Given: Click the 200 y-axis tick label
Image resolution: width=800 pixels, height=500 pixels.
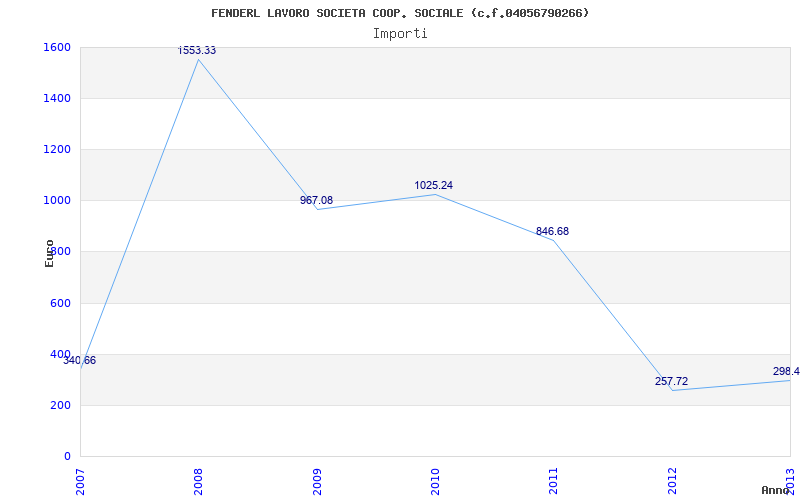Looking at the screenshot, I should 61,406.
